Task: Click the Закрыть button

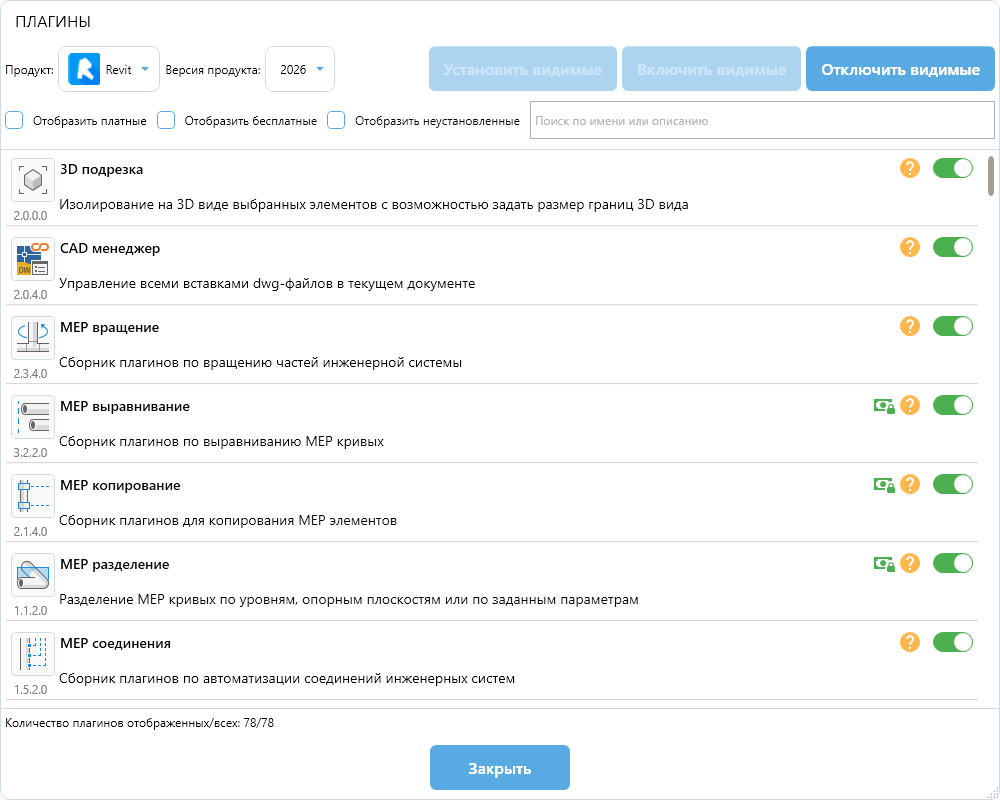Action: click(x=499, y=768)
